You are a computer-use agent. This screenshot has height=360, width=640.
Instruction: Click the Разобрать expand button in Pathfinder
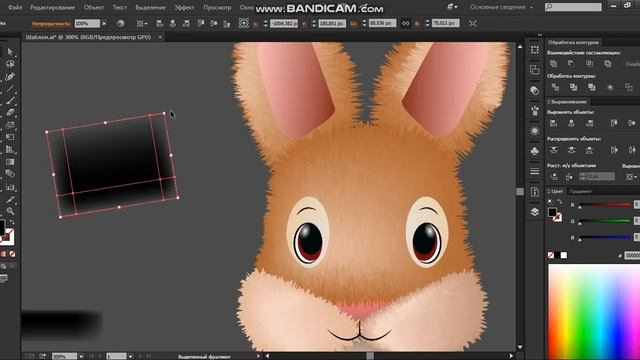click(x=632, y=64)
